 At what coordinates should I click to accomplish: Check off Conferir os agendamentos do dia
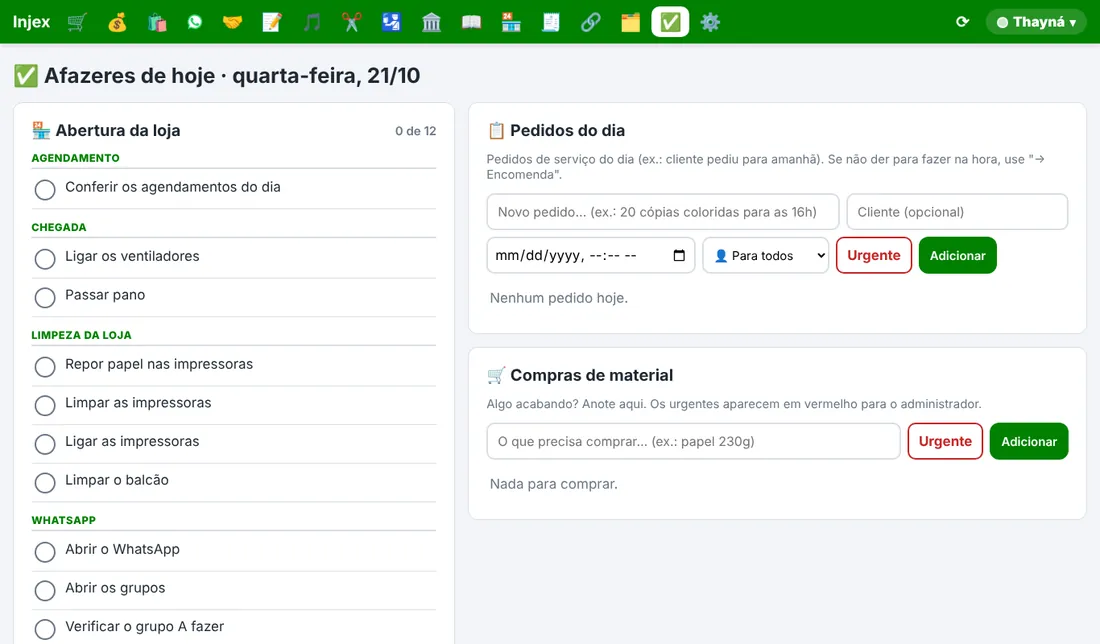pyautogui.click(x=45, y=189)
